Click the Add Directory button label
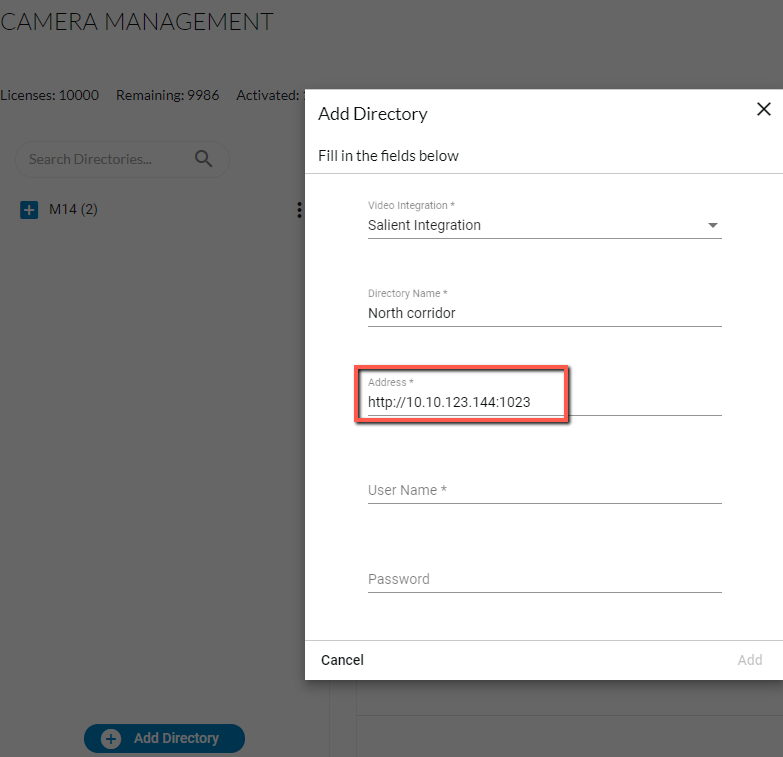Viewport: 783px width, 757px height. (x=176, y=738)
